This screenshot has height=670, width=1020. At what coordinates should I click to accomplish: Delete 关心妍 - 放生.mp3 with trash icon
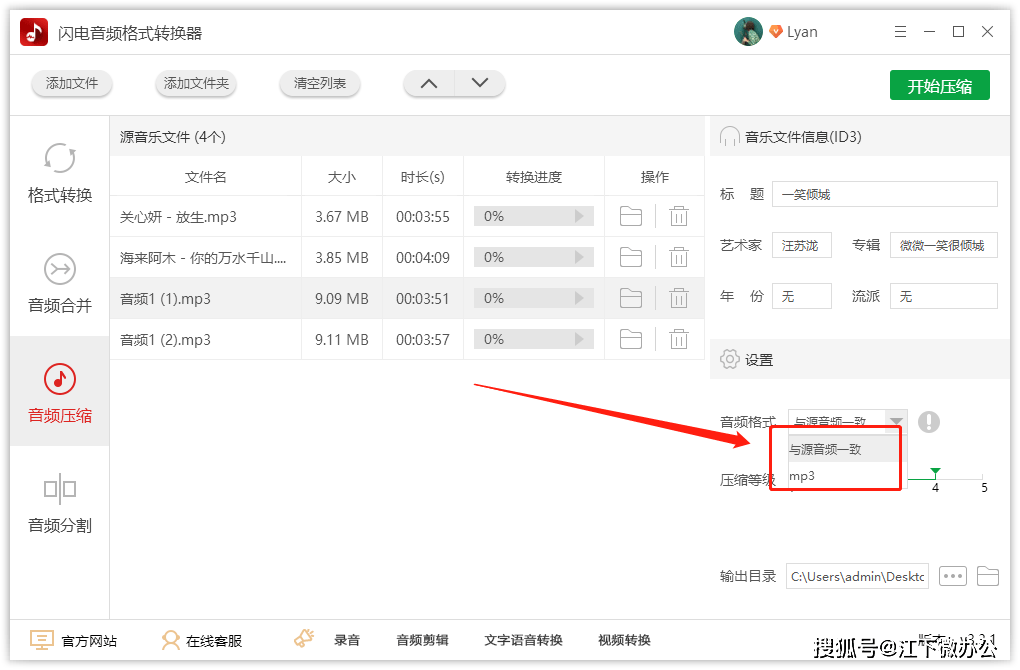pos(678,216)
